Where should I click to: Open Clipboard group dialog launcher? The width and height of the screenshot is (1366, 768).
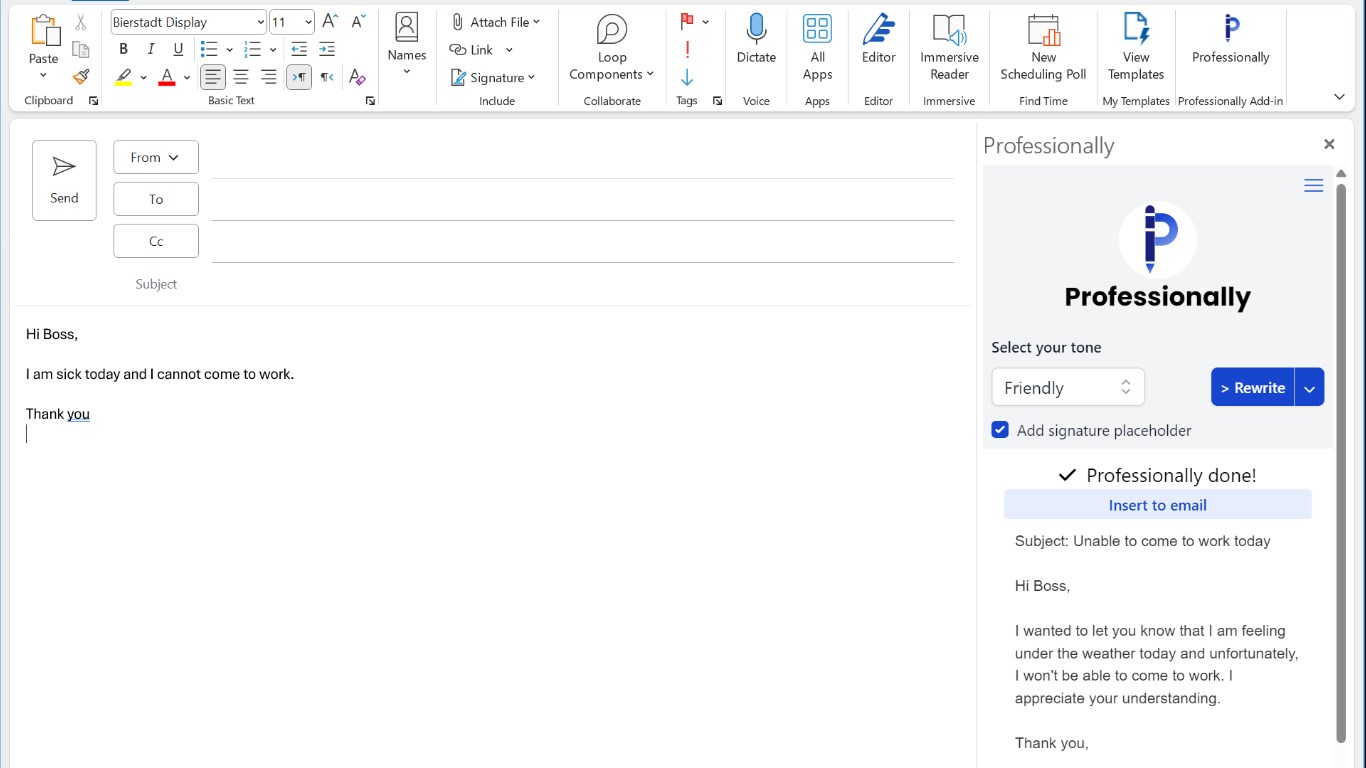[93, 101]
